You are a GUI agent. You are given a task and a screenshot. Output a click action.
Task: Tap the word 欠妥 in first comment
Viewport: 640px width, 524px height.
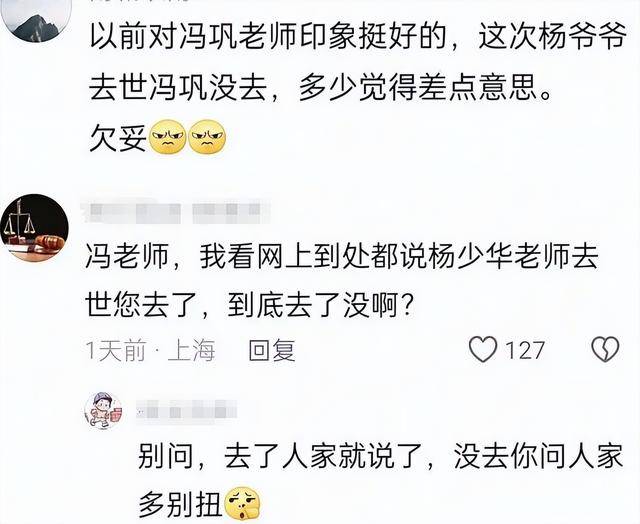click(x=118, y=138)
